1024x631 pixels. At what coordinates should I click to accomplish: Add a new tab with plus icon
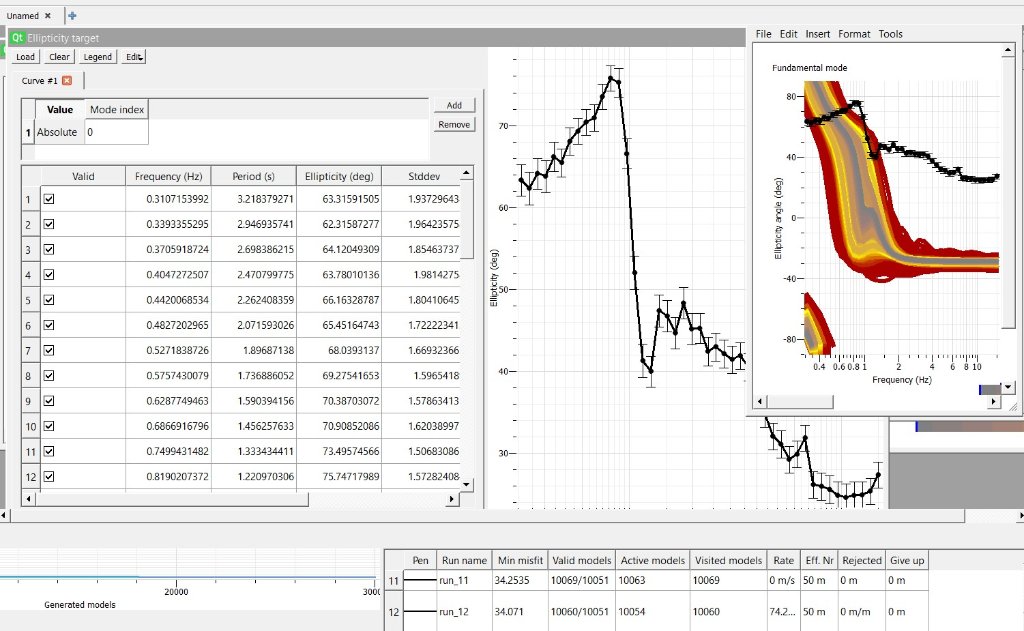tap(72, 15)
